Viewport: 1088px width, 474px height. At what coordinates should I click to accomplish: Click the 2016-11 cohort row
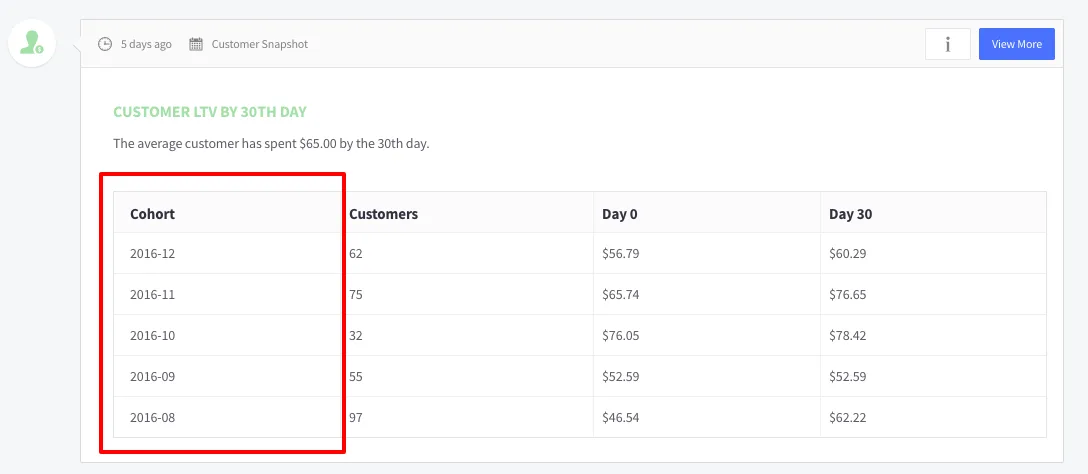click(152, 295)
